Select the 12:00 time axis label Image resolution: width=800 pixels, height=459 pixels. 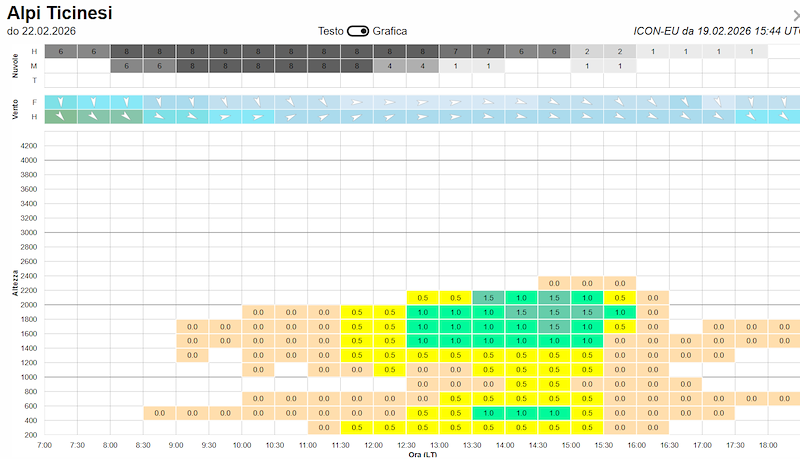[373, 444]
